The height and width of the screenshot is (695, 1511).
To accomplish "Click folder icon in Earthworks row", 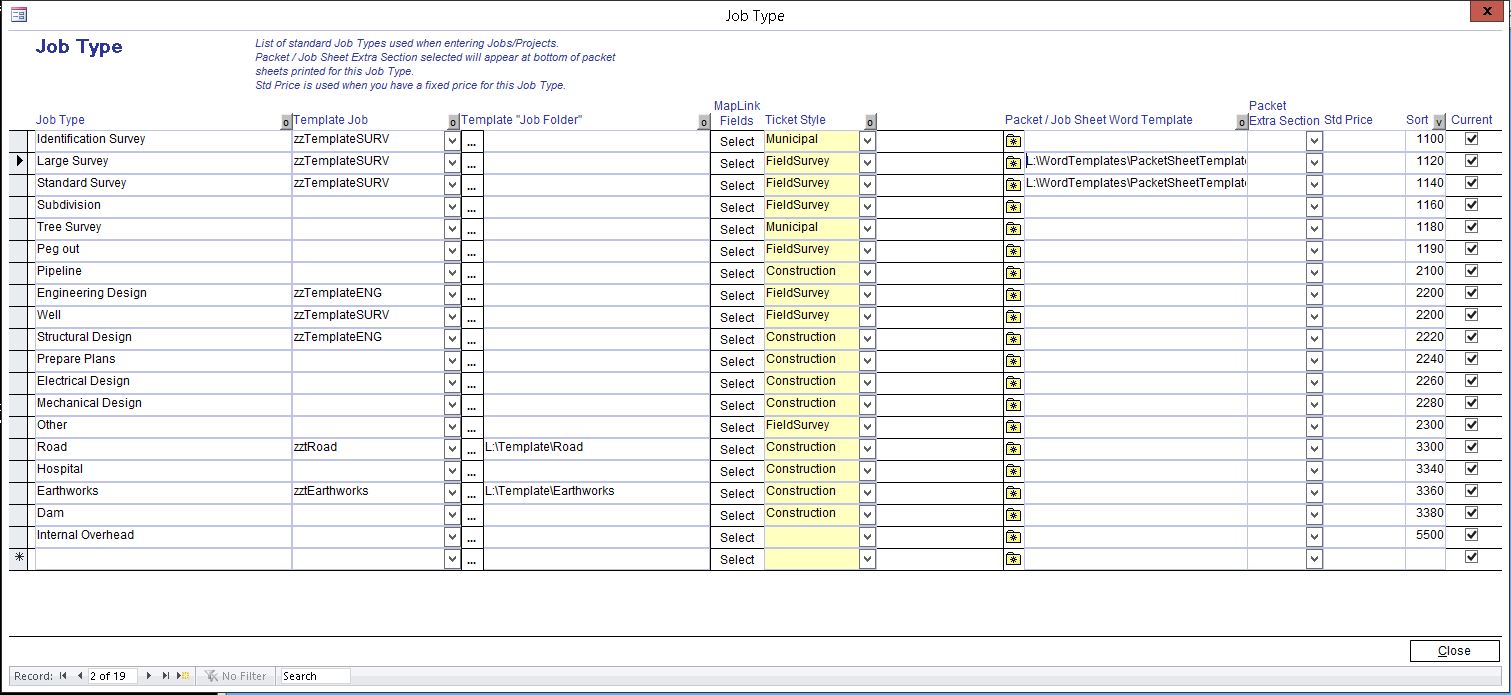I will (x=1014, y=493).
